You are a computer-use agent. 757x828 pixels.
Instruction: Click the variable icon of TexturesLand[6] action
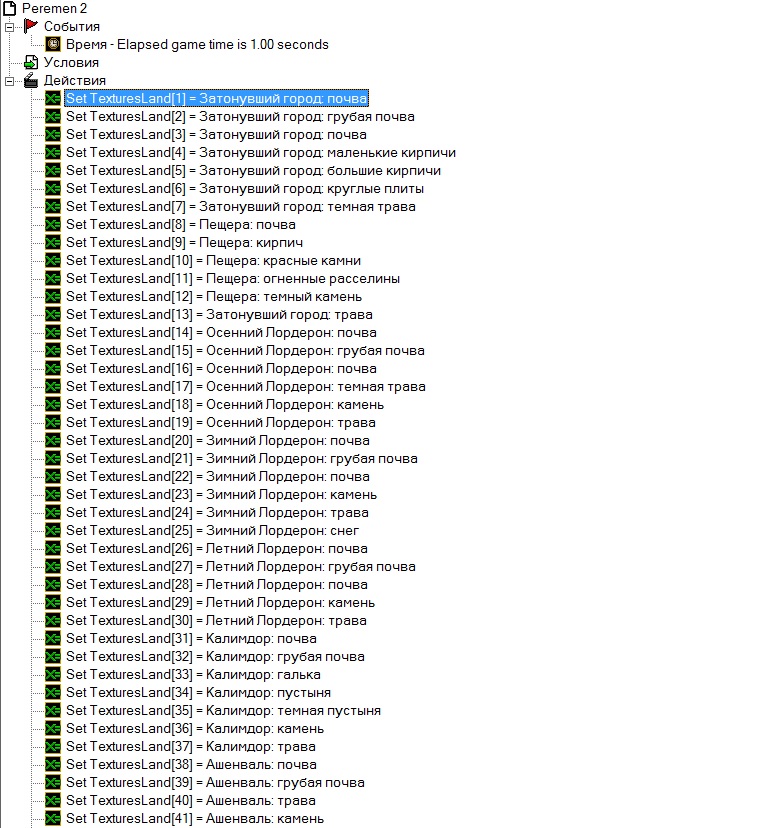pyautogui.click(x=53, y=189)
